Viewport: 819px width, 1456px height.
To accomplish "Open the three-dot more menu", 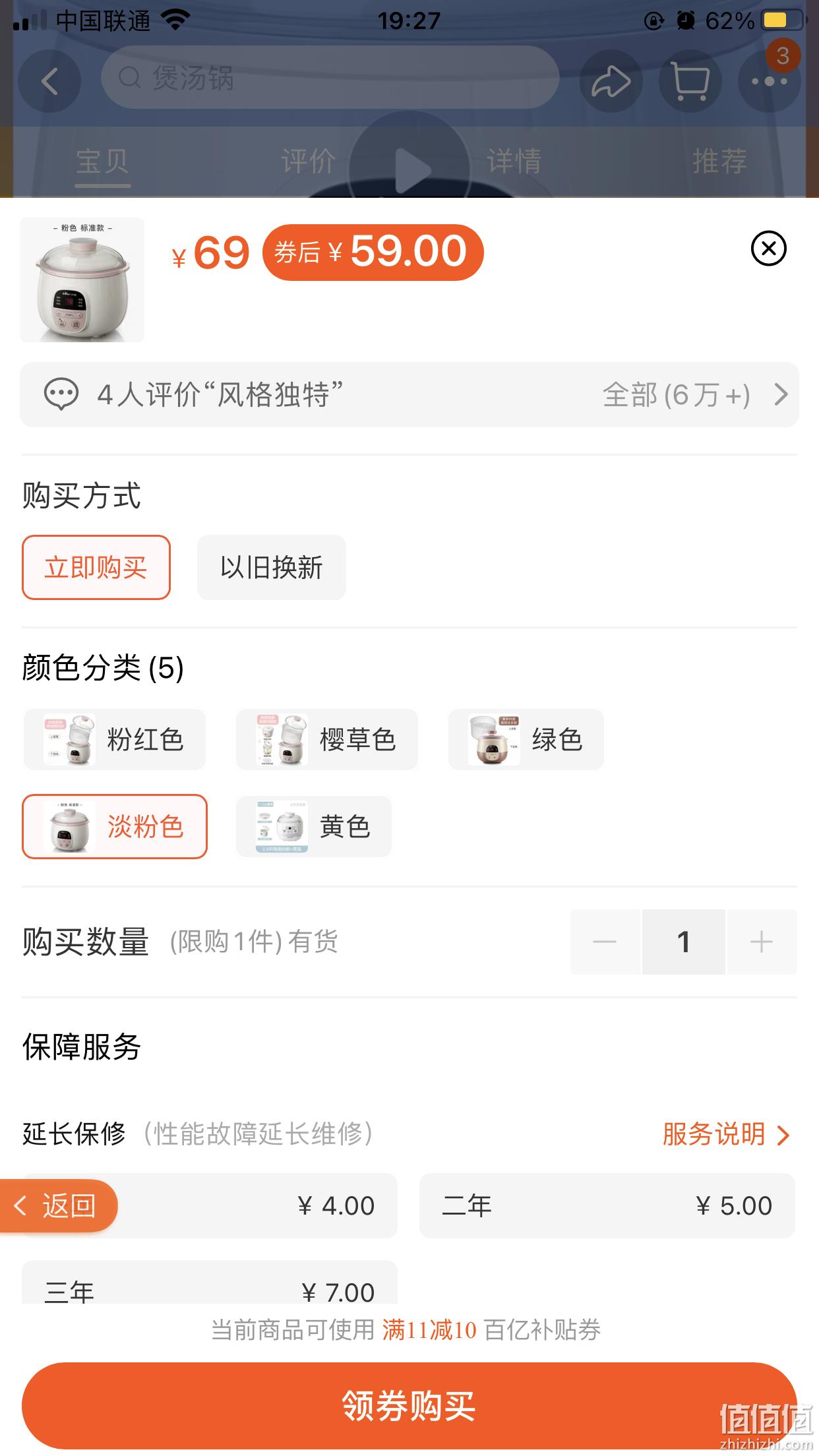I will [x=770, y=81].
